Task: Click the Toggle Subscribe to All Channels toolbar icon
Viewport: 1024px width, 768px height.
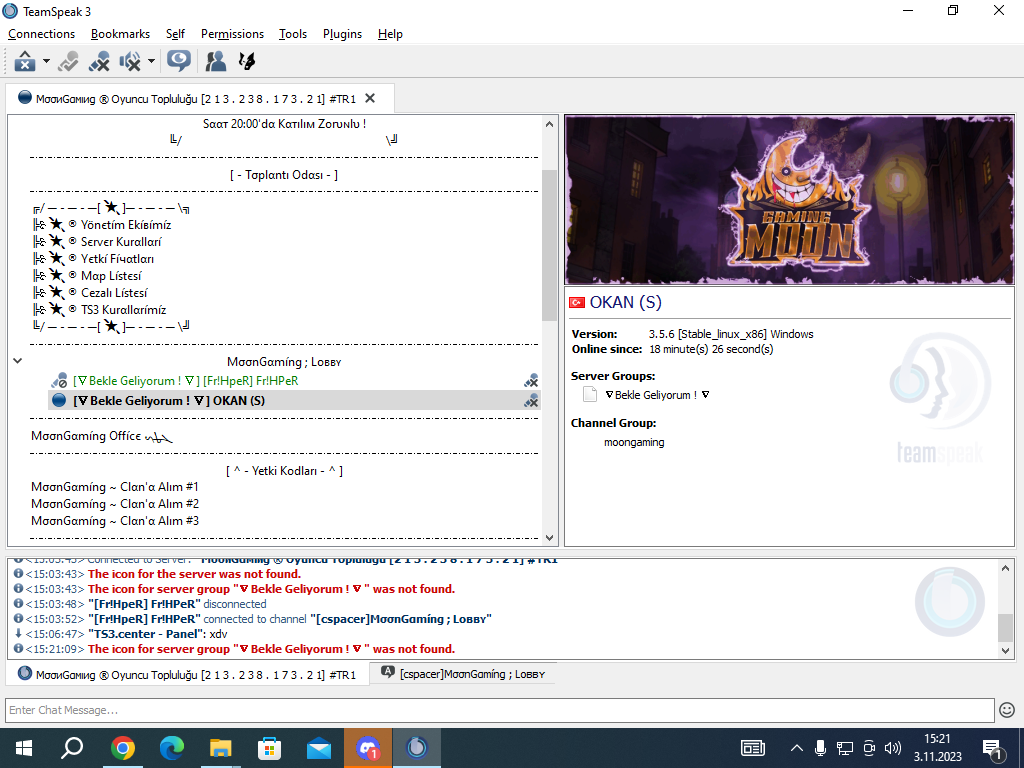Action: [x=68, y=61]
